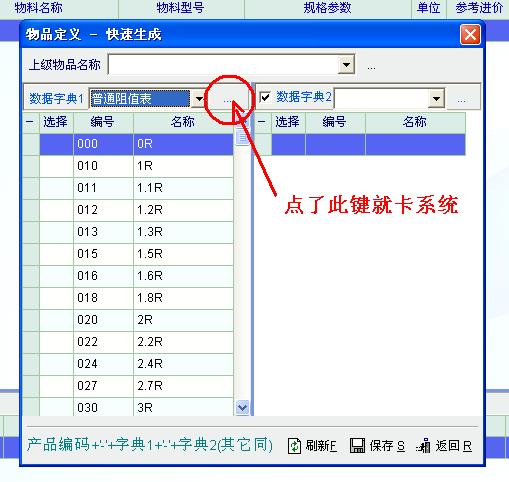Click the ellipsis next to 上级物品名称
Viewport: 509px width, 482px height.
371,67
